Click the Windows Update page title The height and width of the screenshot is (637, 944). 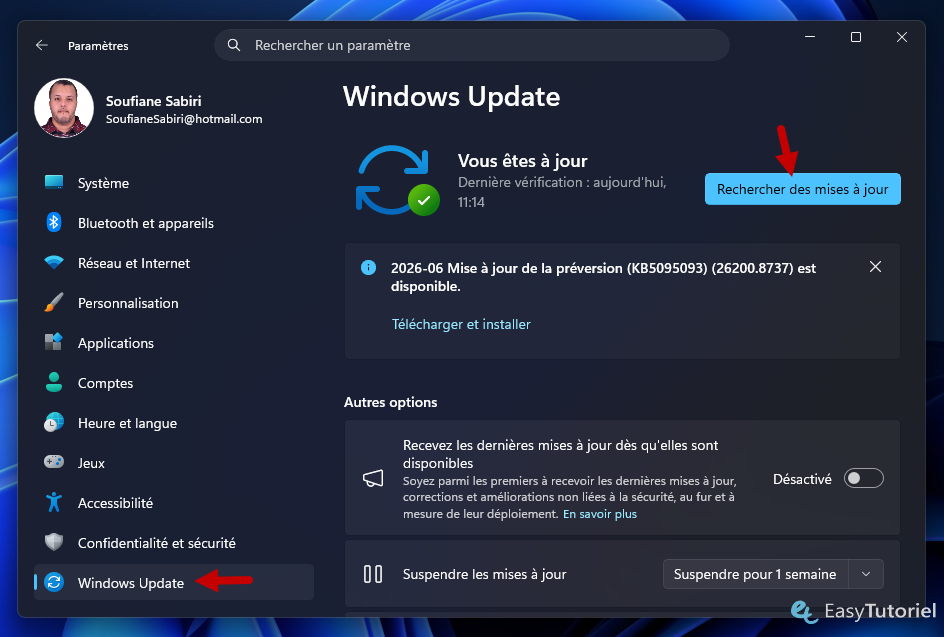pyautogui.click(x=452, y=96)
